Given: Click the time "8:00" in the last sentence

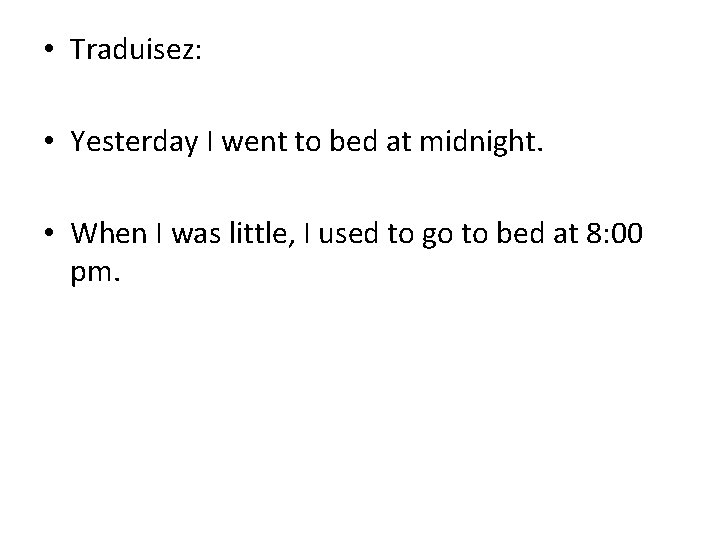Looking at the screenshot, I should pos(614,233).
